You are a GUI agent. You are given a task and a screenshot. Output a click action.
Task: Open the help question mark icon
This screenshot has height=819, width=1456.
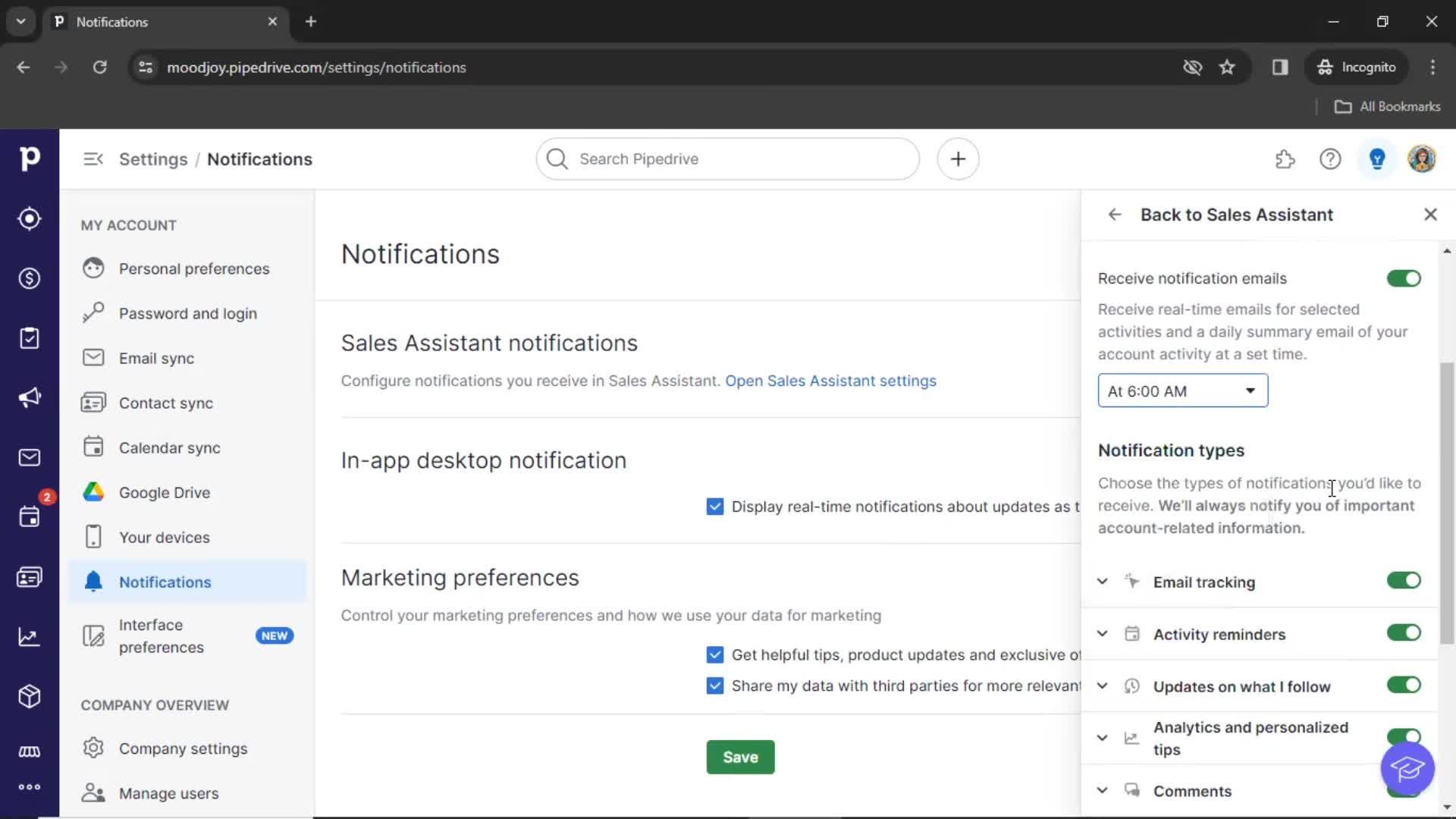1330,159
